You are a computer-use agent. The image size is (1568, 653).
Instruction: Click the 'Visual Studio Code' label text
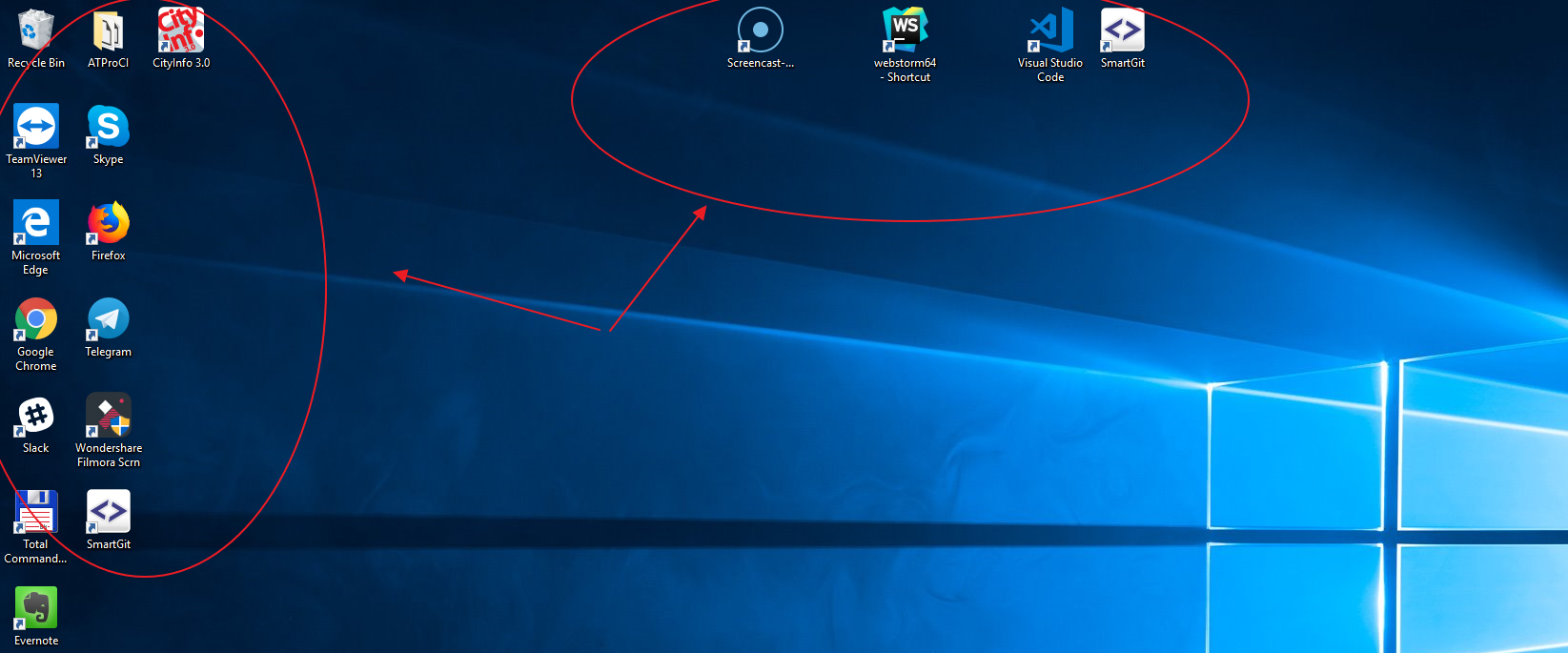click(x=1050, y=71)
